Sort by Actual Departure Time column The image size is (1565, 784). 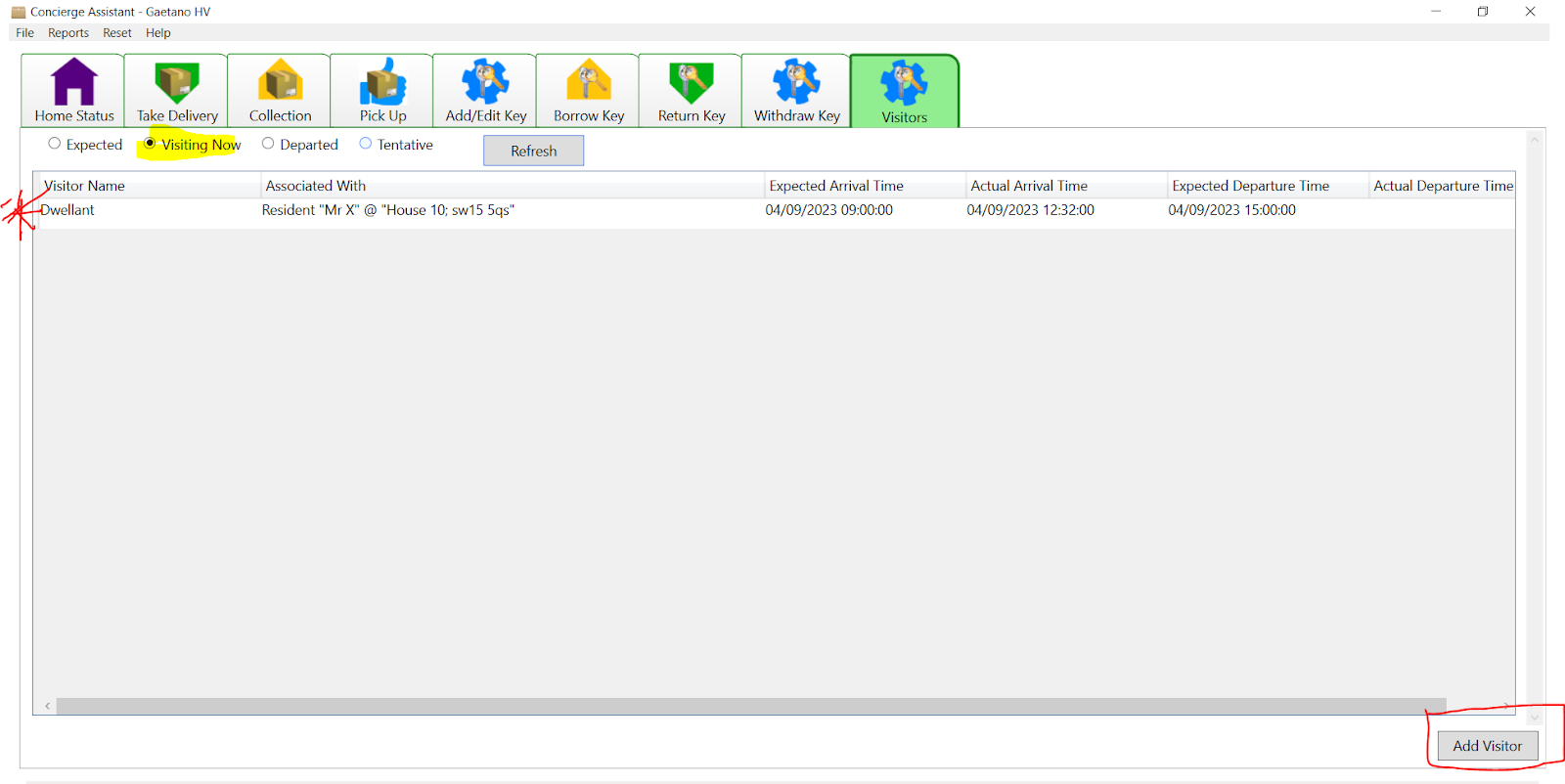pos(1443,186)
